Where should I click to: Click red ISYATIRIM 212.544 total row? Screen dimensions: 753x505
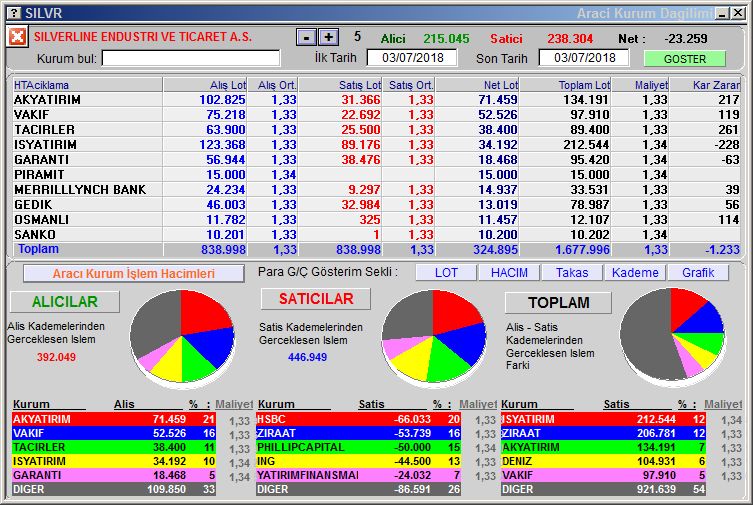point(603,419)
